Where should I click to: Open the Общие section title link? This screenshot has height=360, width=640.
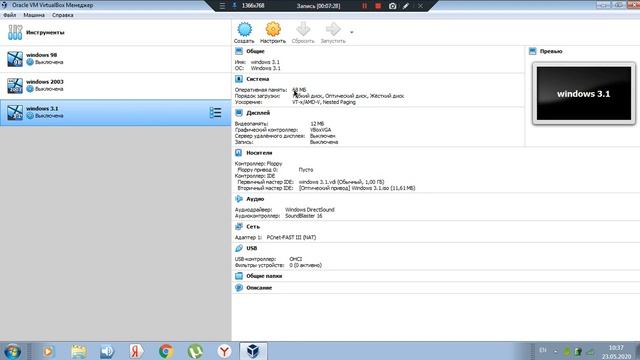click(x=255, y=51)
